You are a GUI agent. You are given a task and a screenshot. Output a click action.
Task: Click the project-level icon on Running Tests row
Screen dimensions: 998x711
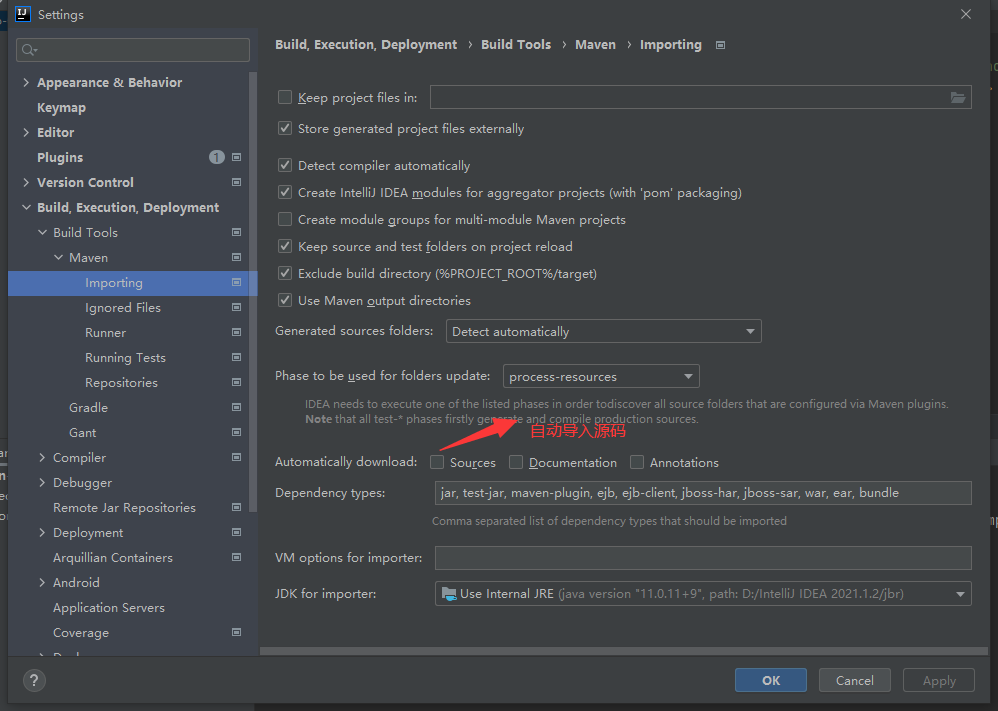tap(236, 357)
